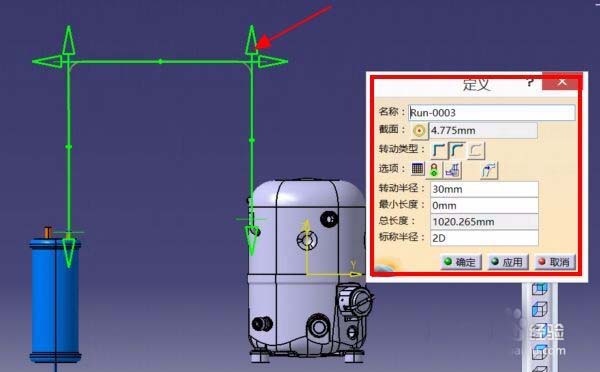
Task: Click the 选项 label text
Action: (x=389, y=168)
